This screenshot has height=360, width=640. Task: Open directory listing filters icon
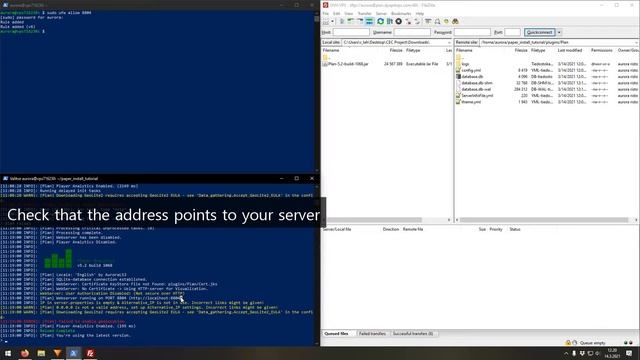(x=428, y=21)
